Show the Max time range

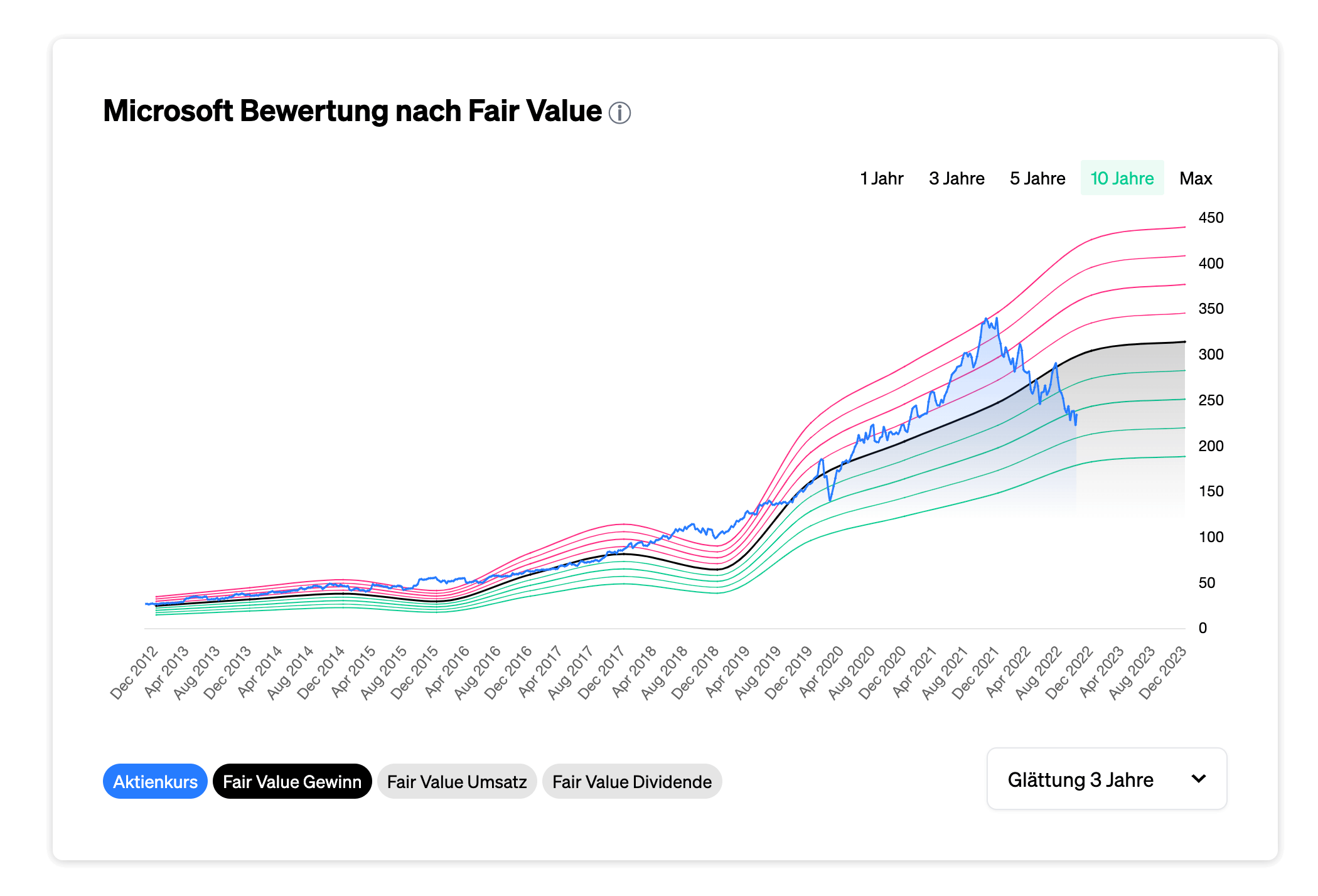(1196, 178)
